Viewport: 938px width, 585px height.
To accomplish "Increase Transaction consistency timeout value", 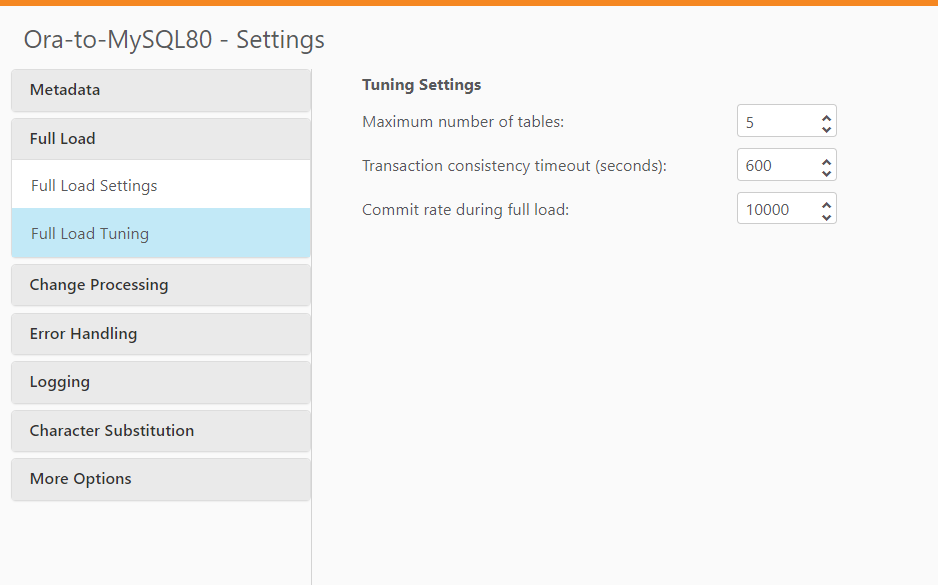I will 826,160.
